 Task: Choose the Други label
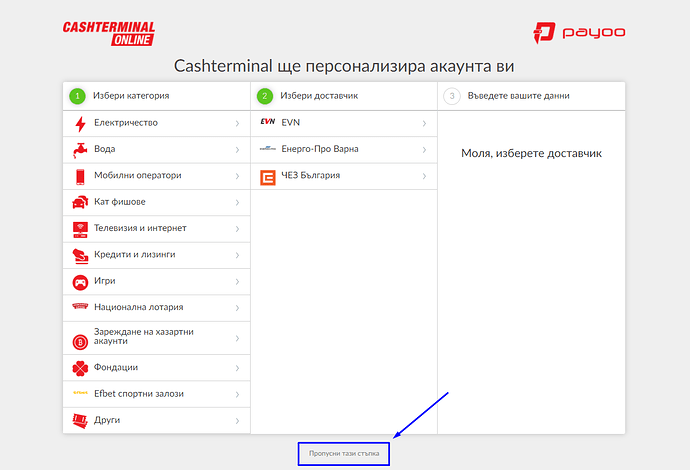click(107, 420)
